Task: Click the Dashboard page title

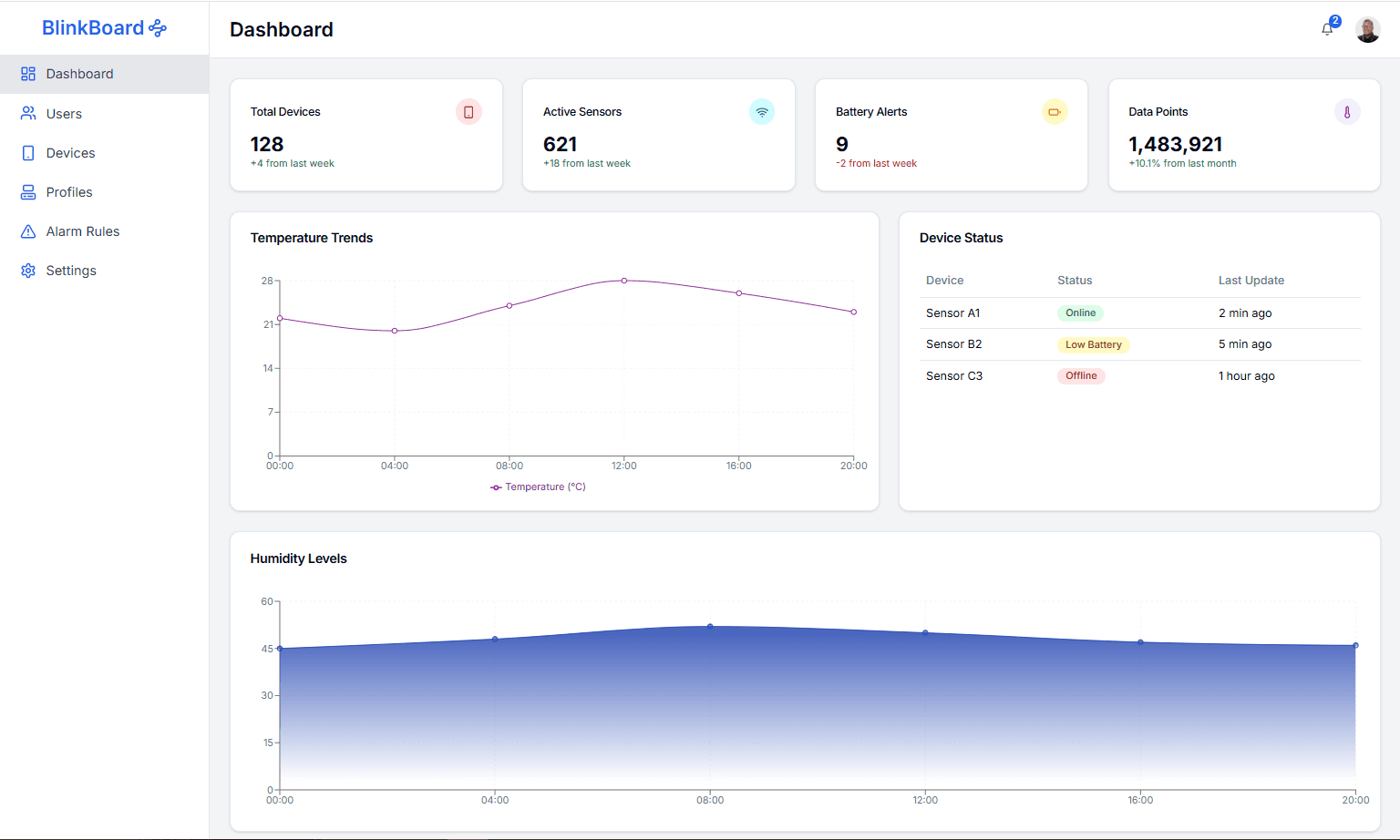Action: [x=282, y=30]
